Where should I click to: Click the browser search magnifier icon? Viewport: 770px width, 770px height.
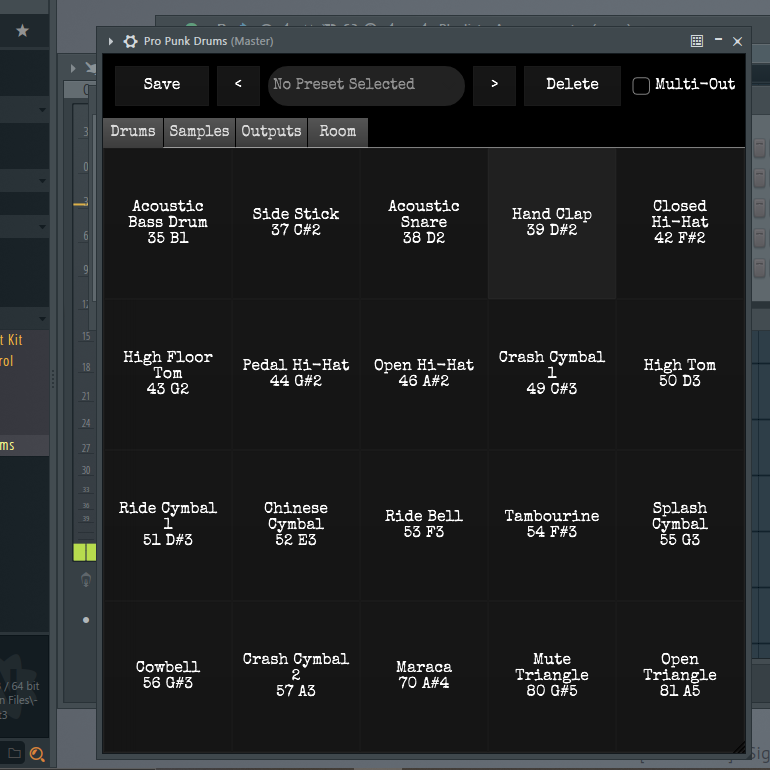tap(37, 754)
